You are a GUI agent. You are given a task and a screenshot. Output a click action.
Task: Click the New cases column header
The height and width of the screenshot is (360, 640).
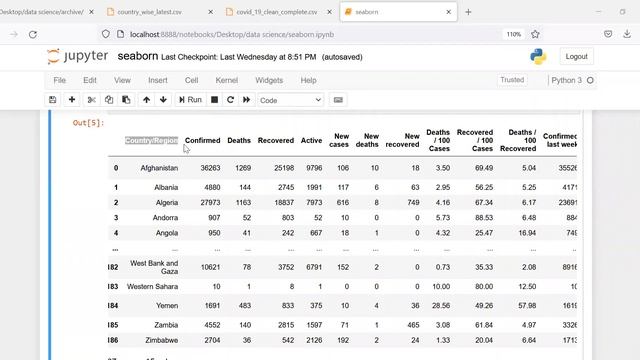coord(339,140)
